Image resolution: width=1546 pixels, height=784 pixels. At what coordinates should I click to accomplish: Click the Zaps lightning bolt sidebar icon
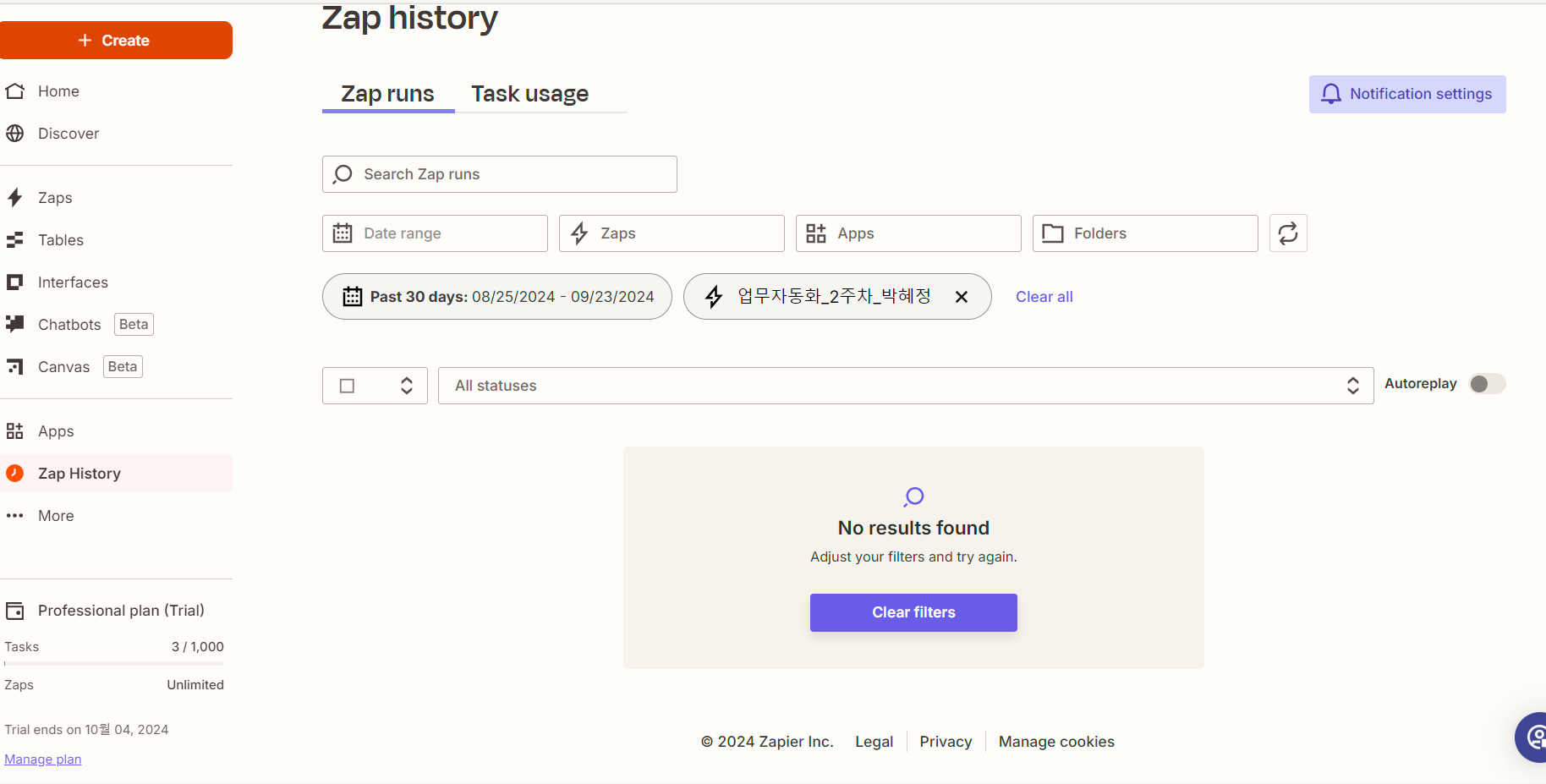coord(15,198)
